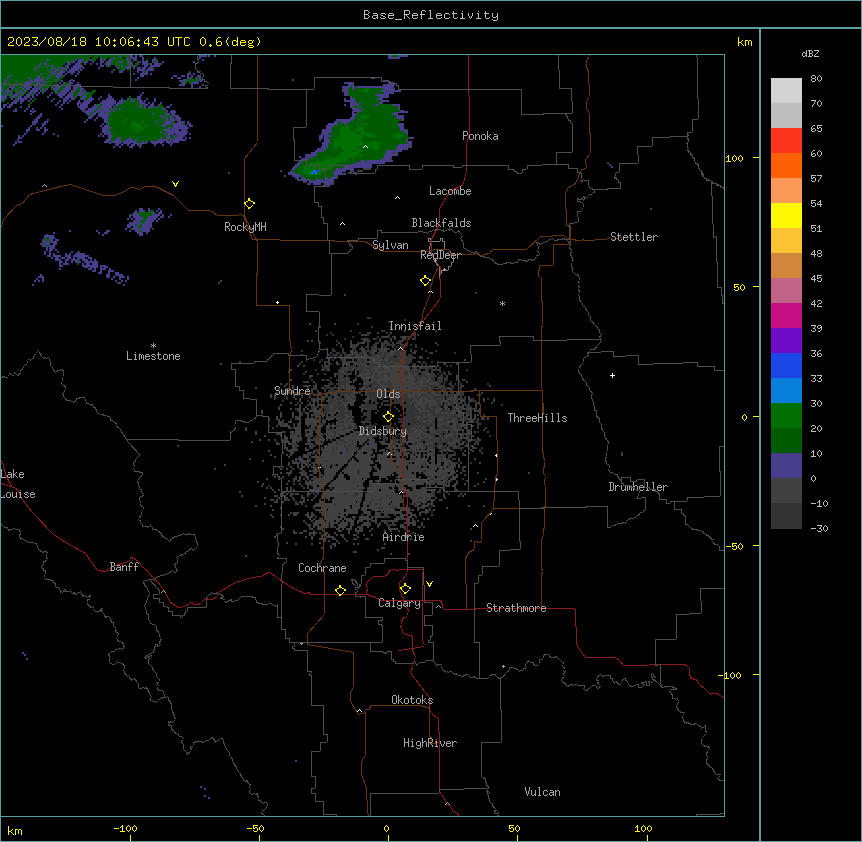Click the -30 value in the dBZ legend
The image size is (862, 842).
tap(819, 528)
